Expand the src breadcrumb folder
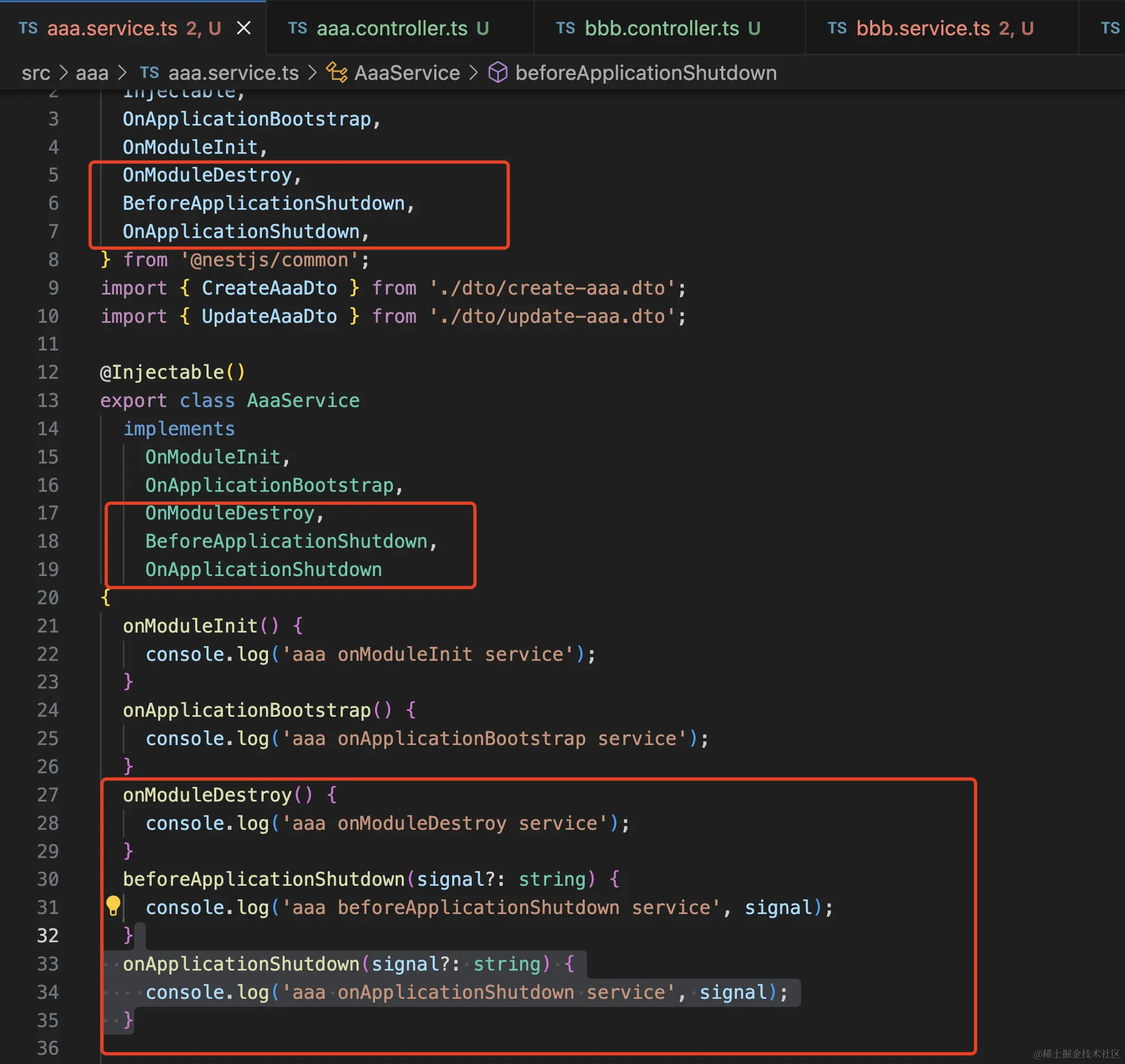1125x1064 pixels. tap(36, 73)
